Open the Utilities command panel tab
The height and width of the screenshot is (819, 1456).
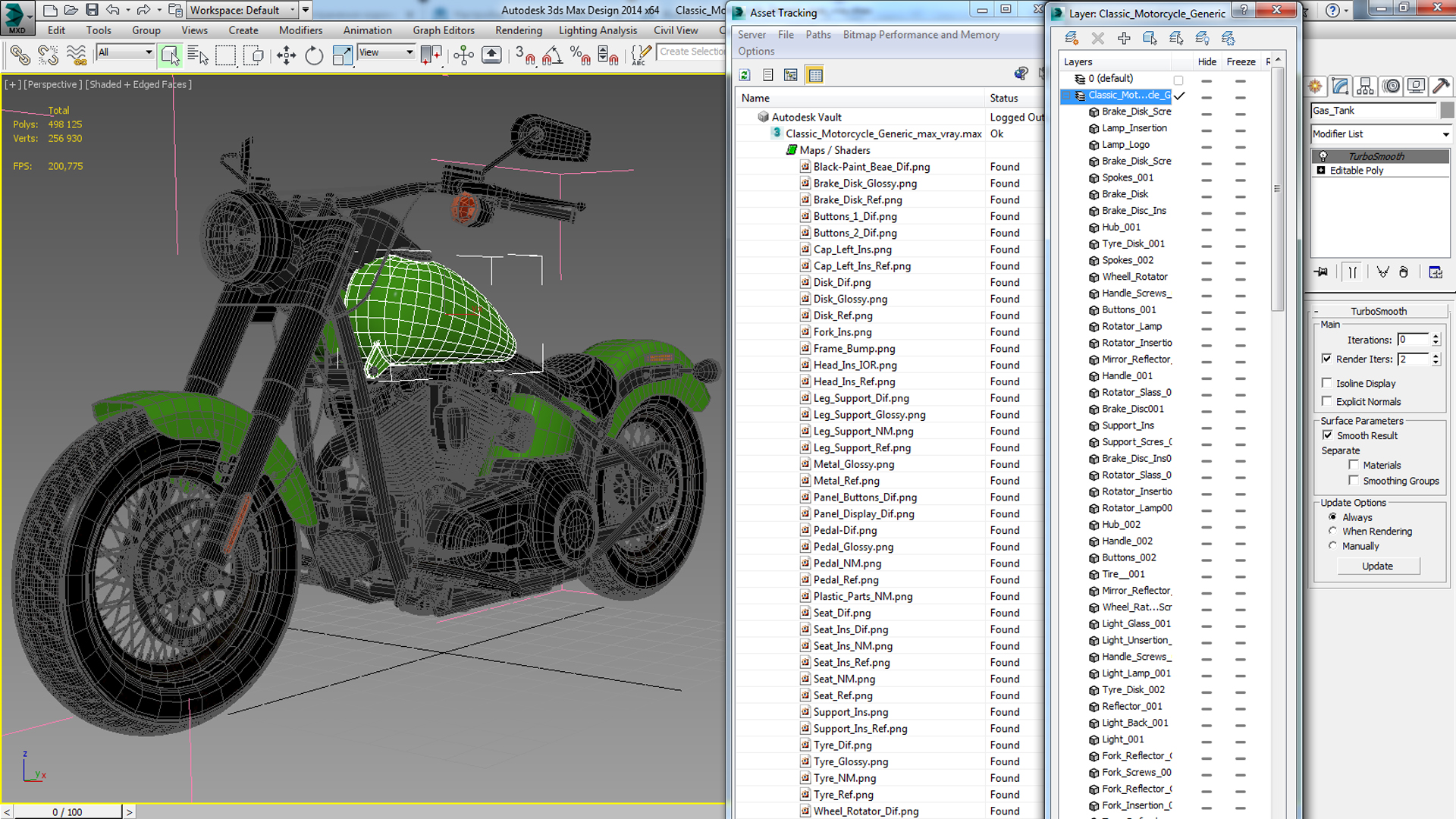click(1441, 86)
